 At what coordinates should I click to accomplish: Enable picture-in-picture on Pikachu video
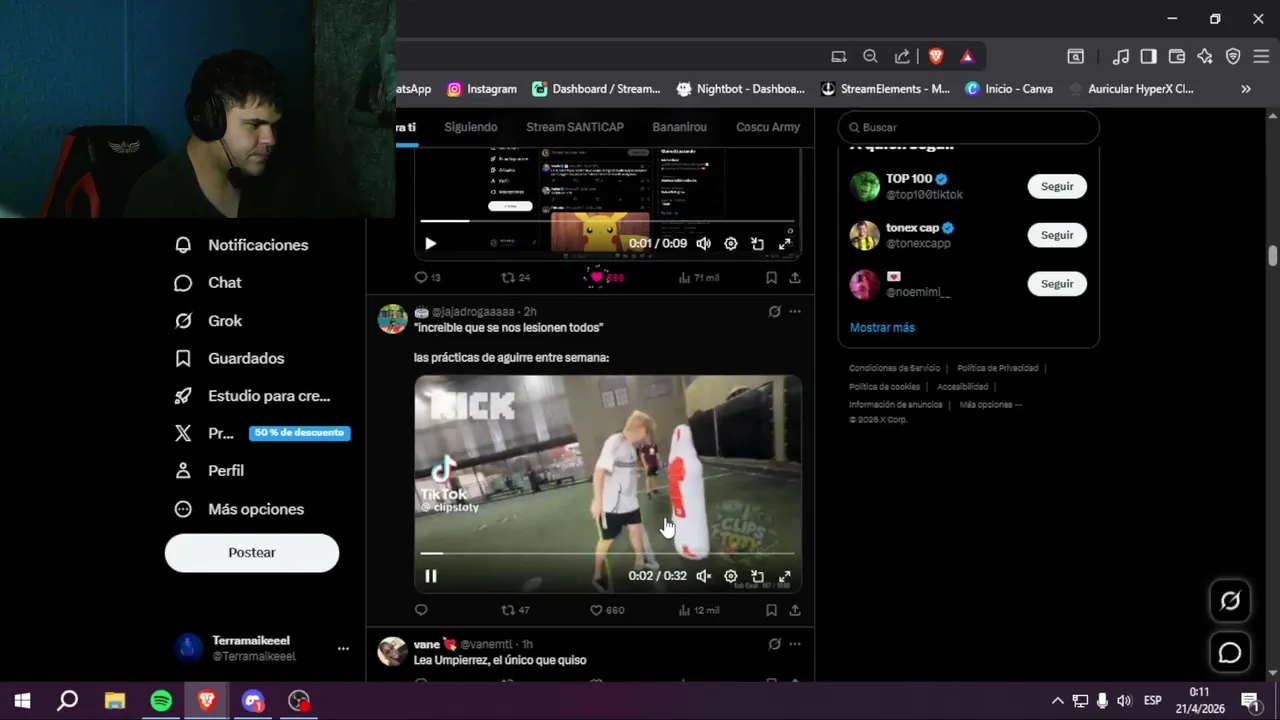click(x=758, y=244)
